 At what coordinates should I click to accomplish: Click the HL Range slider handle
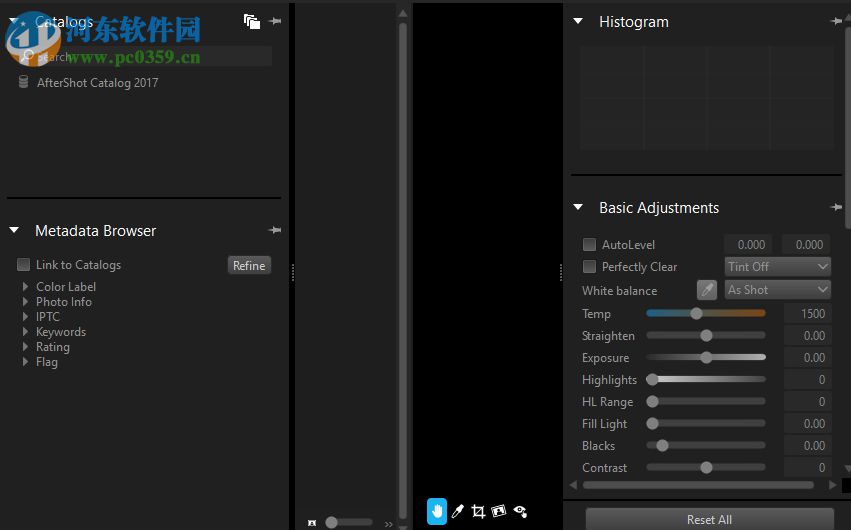click(x=652, y=401)
